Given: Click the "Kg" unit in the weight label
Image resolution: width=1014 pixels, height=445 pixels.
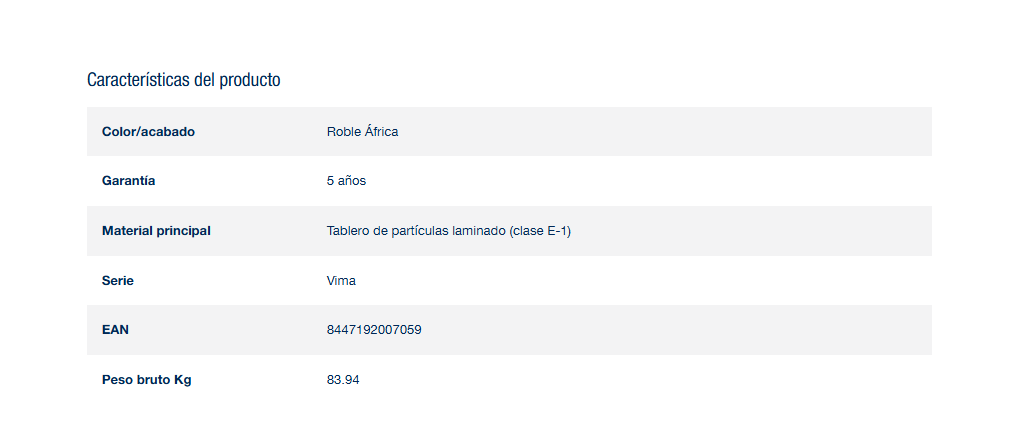Looking at the screenshot, I should click(182, 380).
